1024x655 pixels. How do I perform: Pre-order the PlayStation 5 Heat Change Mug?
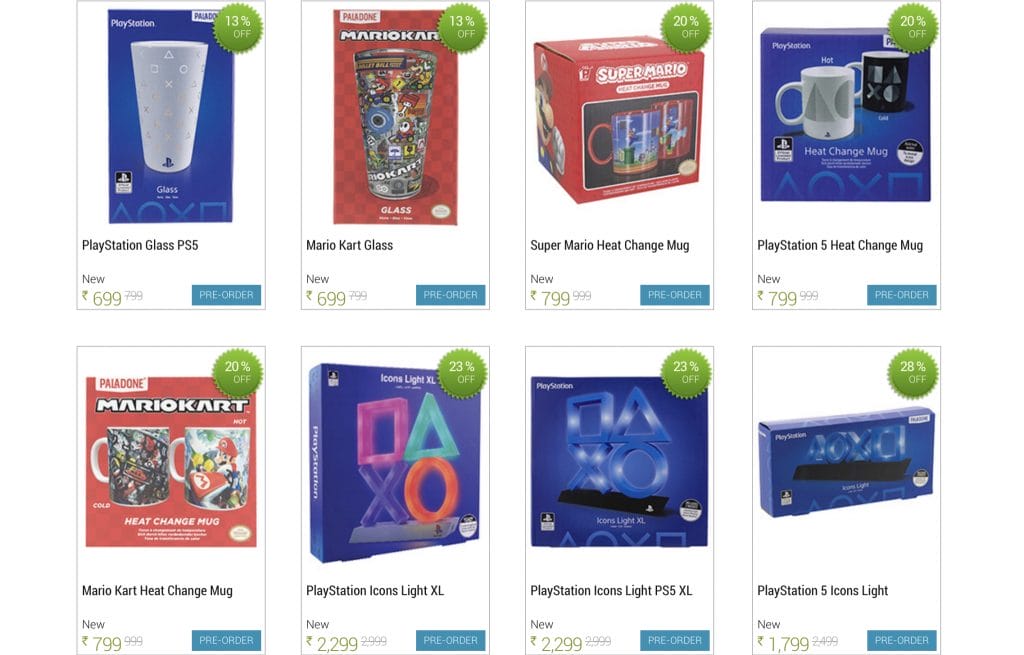(902, 295)
